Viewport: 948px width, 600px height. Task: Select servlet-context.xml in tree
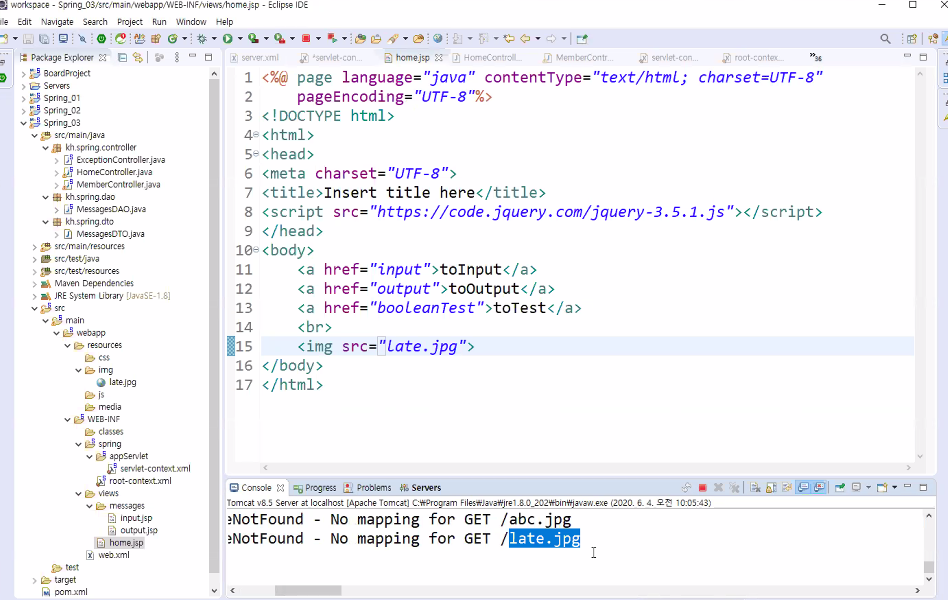click(155, 469)
